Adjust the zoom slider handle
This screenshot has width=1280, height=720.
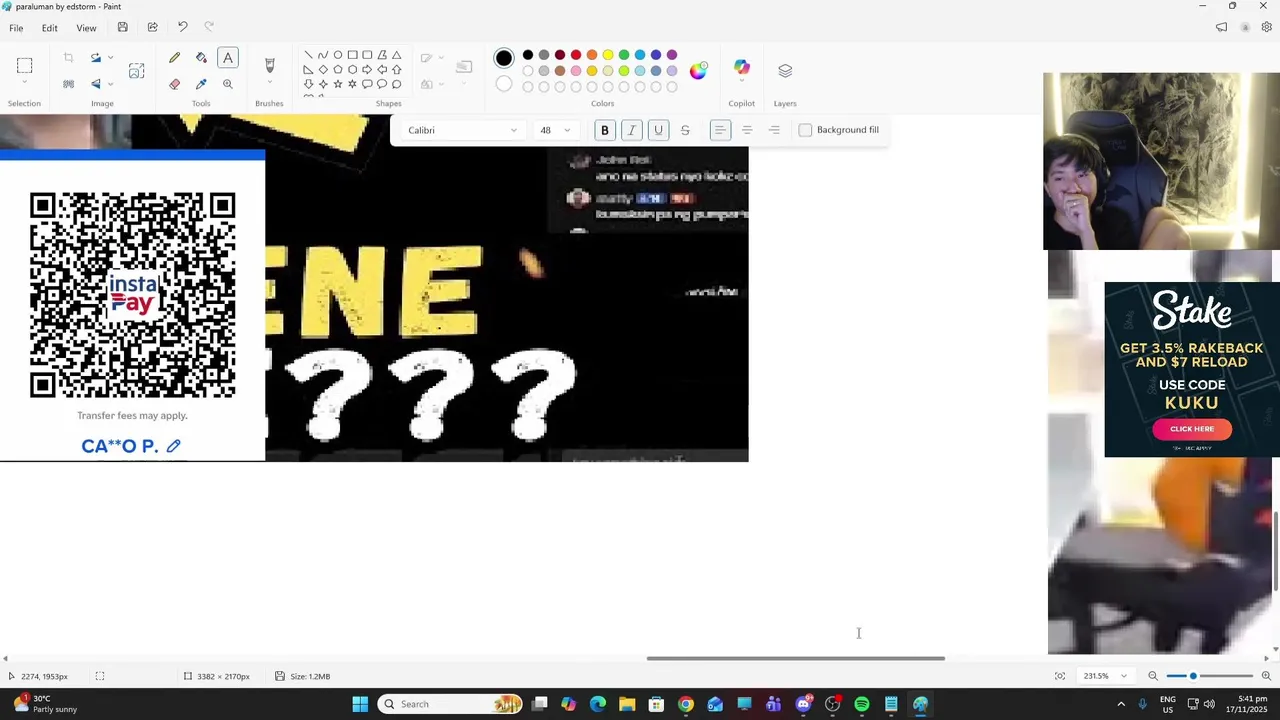[x=1192, y=676]
